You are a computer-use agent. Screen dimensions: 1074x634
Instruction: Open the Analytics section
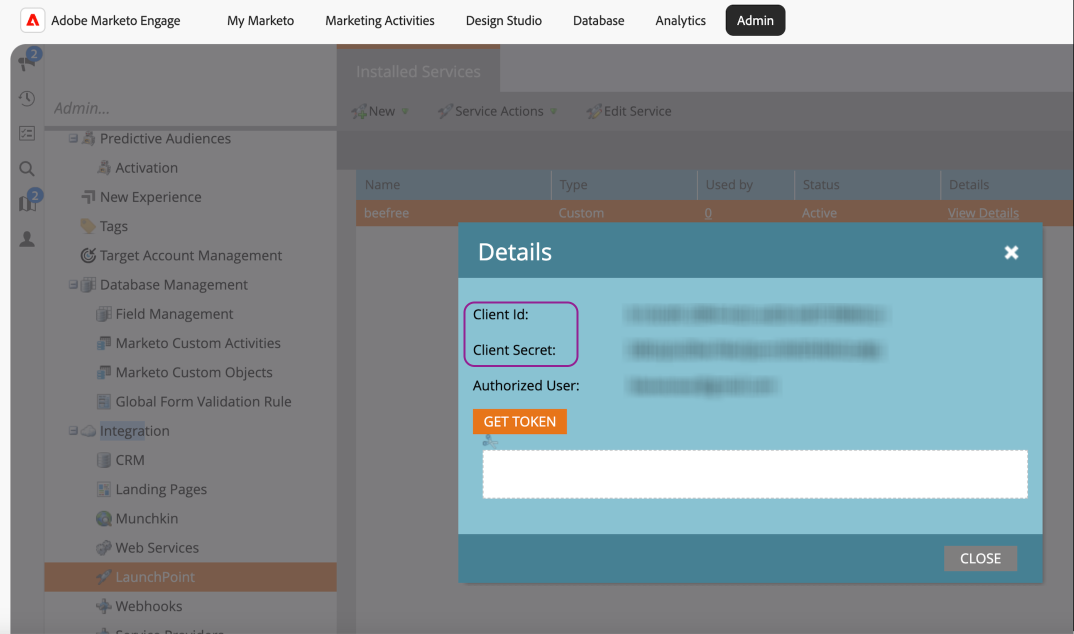pos(680,21)
